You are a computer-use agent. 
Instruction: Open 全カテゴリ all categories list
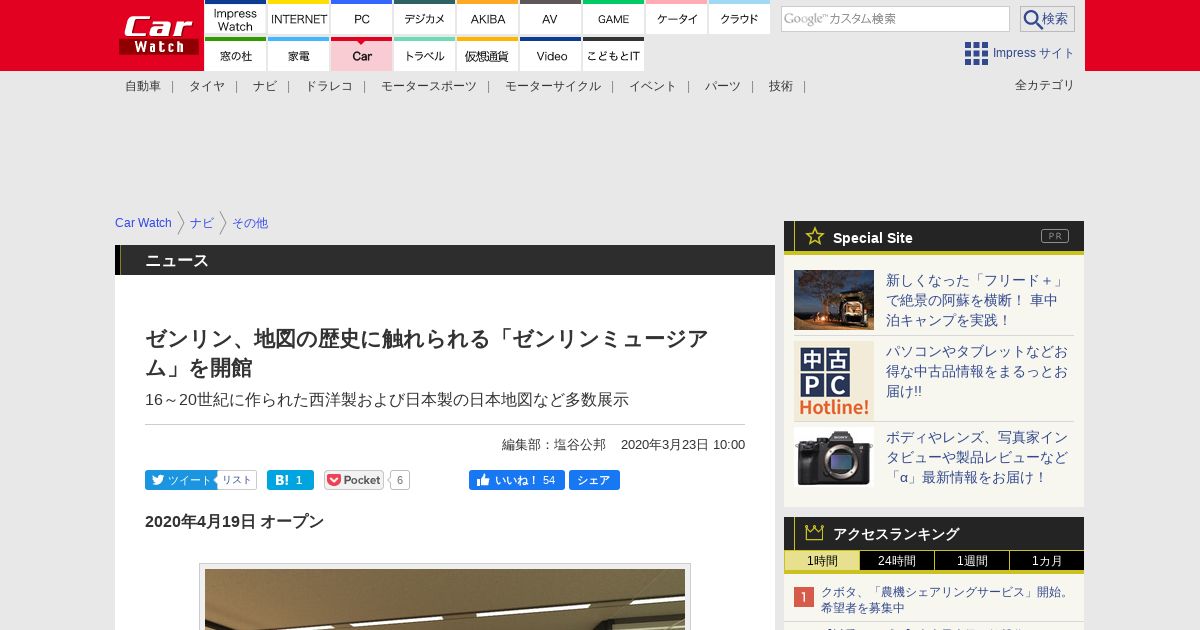point(1045,85)
